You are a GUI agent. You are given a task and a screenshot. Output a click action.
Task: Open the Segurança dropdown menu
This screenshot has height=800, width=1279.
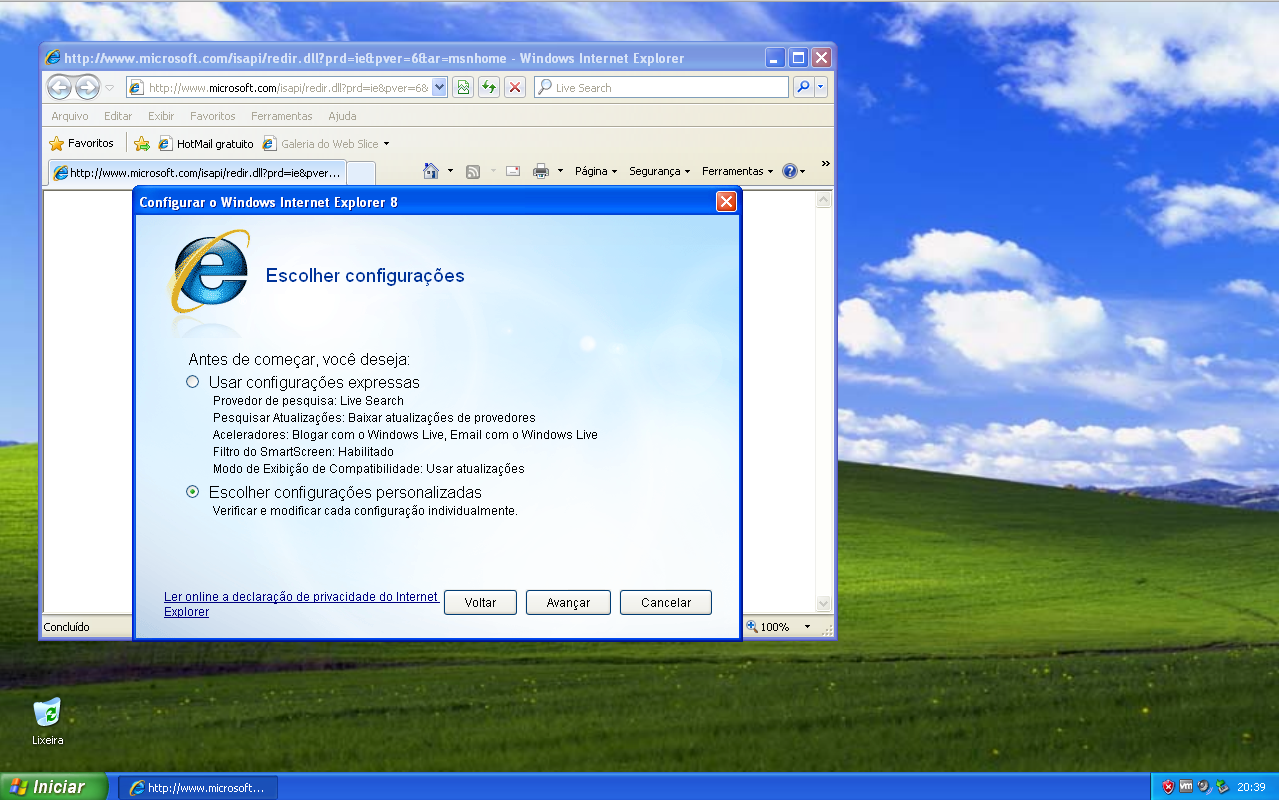coord(659,171)
